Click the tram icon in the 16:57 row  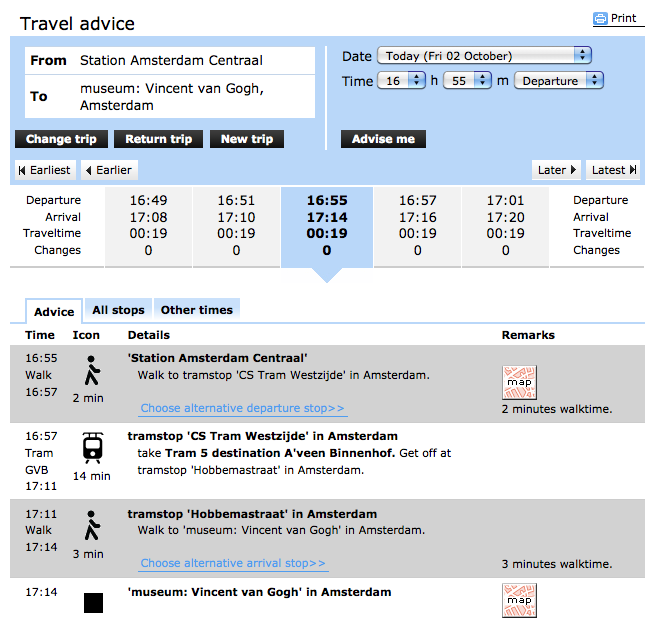[x=92, y=449]
